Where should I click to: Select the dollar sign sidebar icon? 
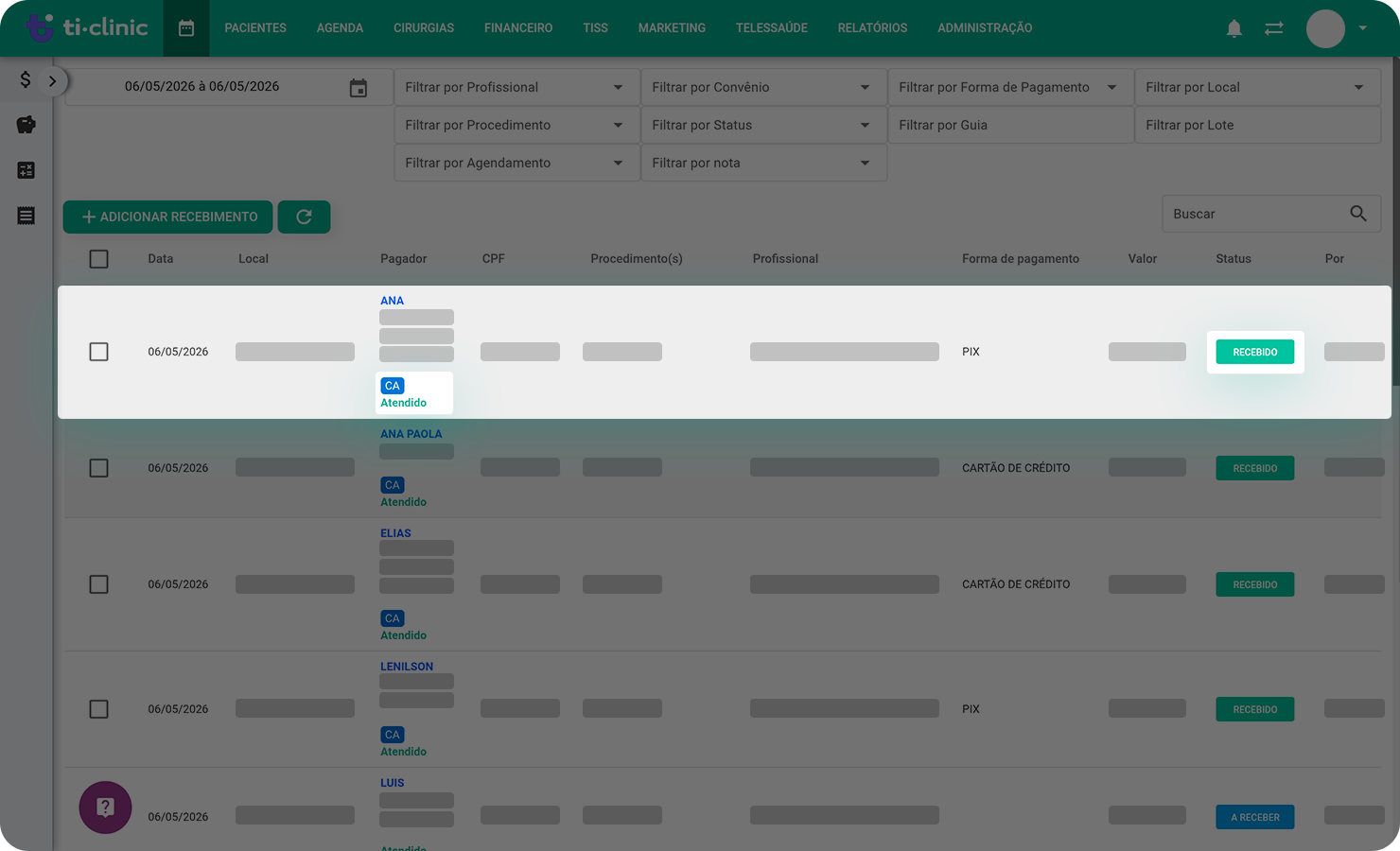click(x=26, y=79)
